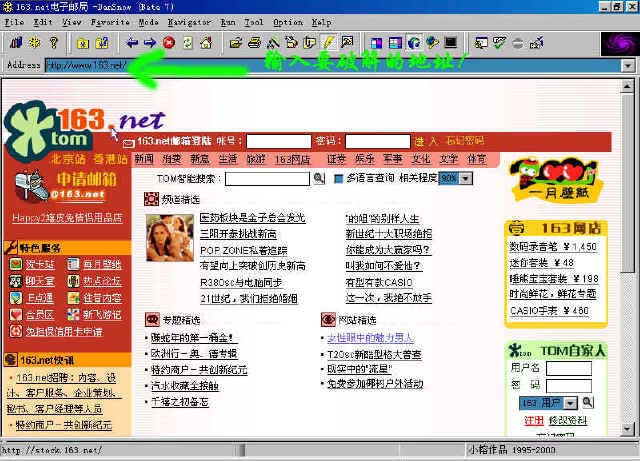This screenshot has height=461, width=640.
Task: Click the 163网店 navigation link
Action: 292,159
